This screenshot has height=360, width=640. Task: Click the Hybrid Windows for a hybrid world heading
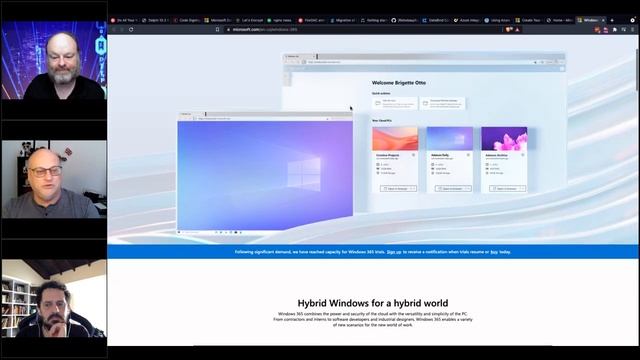(x=373, y=303)
